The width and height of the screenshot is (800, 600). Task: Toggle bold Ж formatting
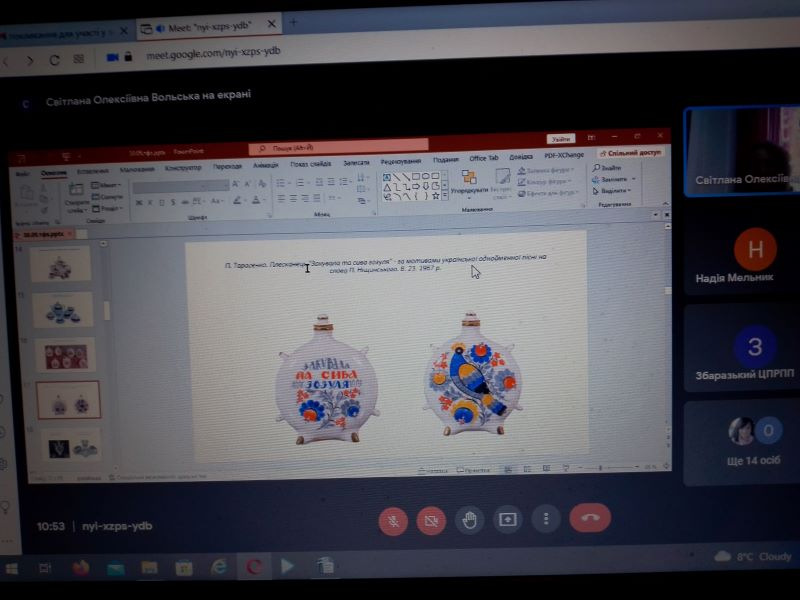pos(139,203)
